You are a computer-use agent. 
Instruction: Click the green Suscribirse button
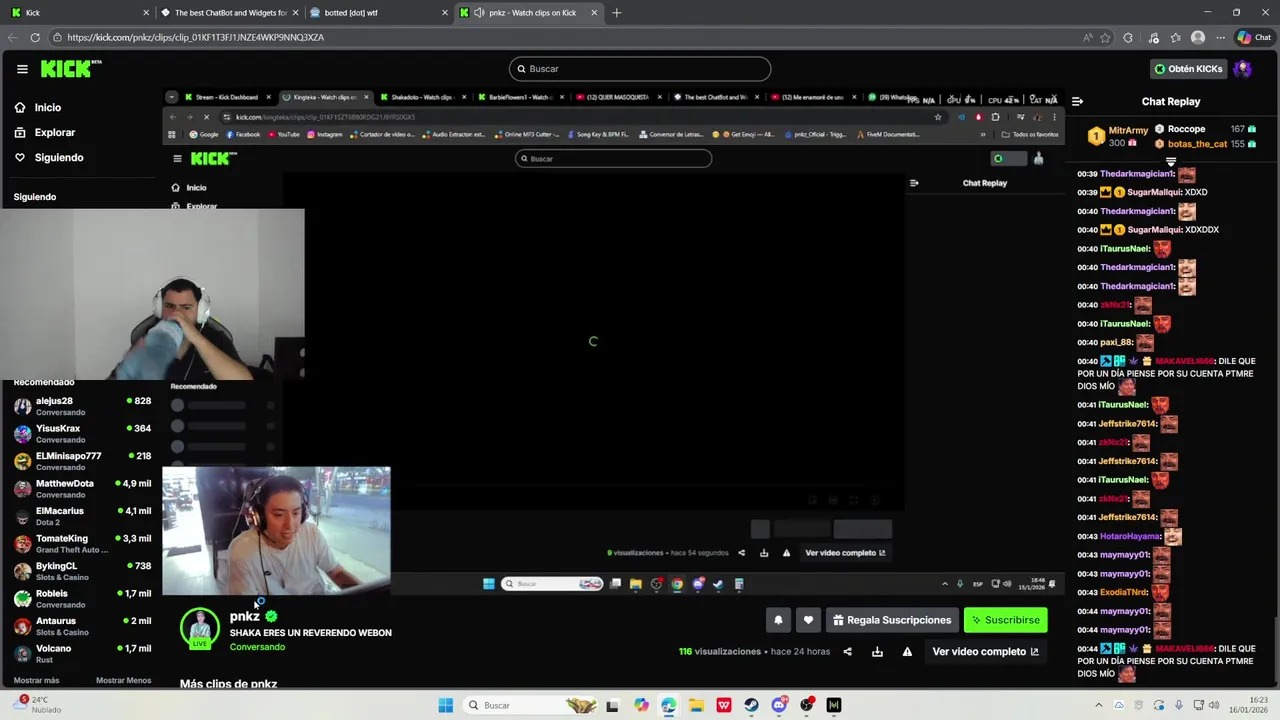click(x=1005, y=620)
